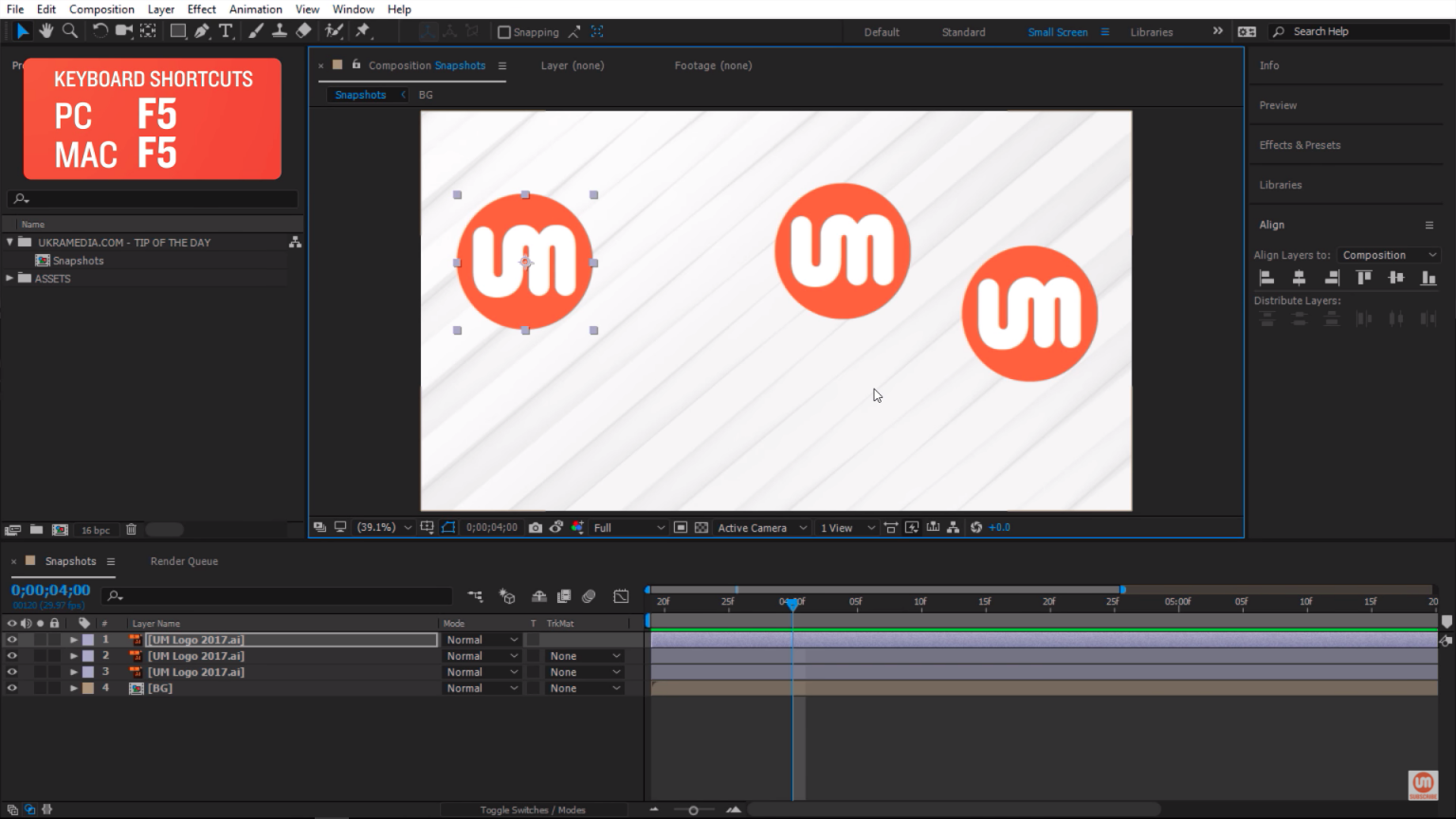1456x819 pixels.
Task: Switch to the Standard workspace
Action: point(963,32)
